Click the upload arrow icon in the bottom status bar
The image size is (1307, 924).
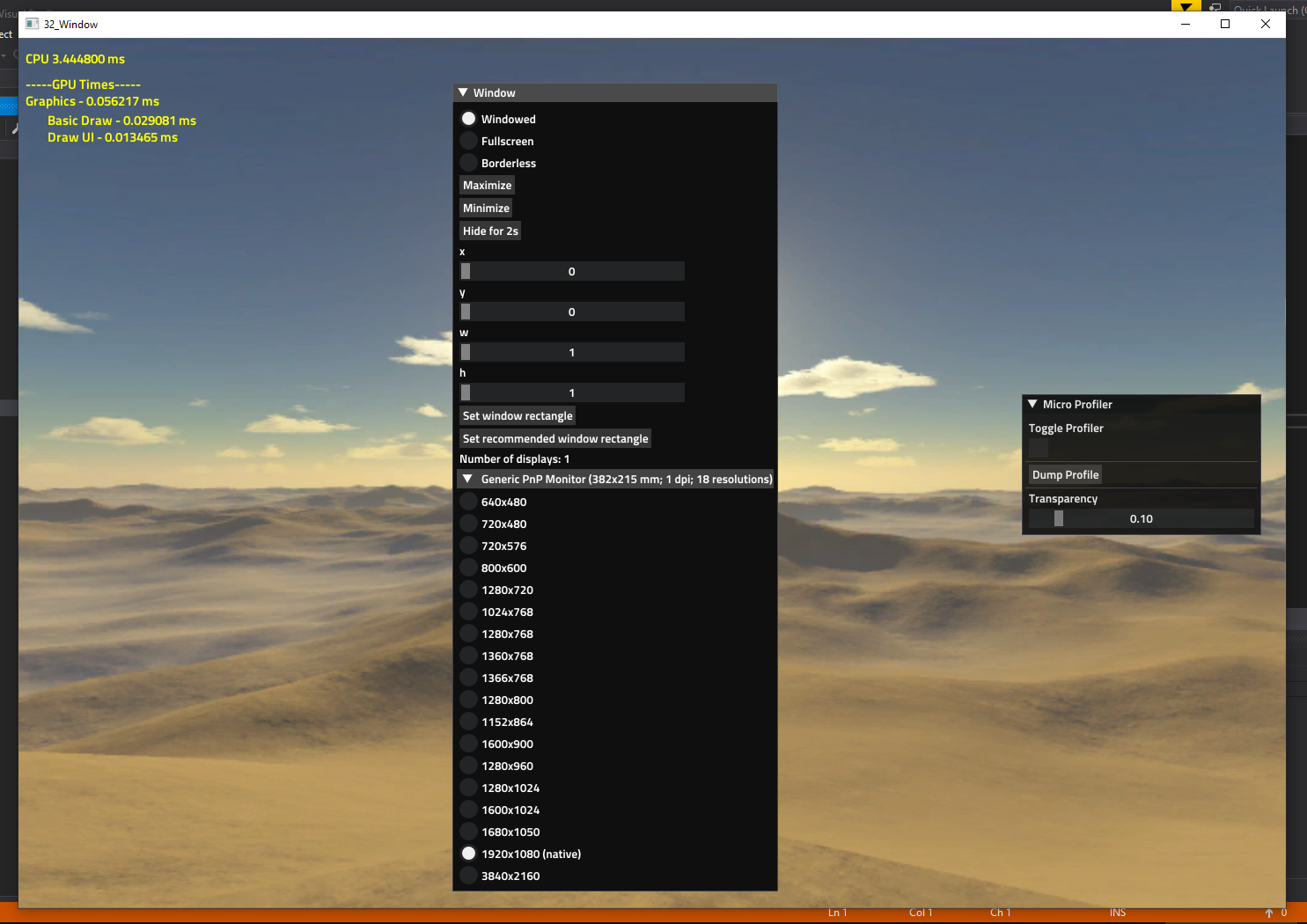[x=1270, y=913]
